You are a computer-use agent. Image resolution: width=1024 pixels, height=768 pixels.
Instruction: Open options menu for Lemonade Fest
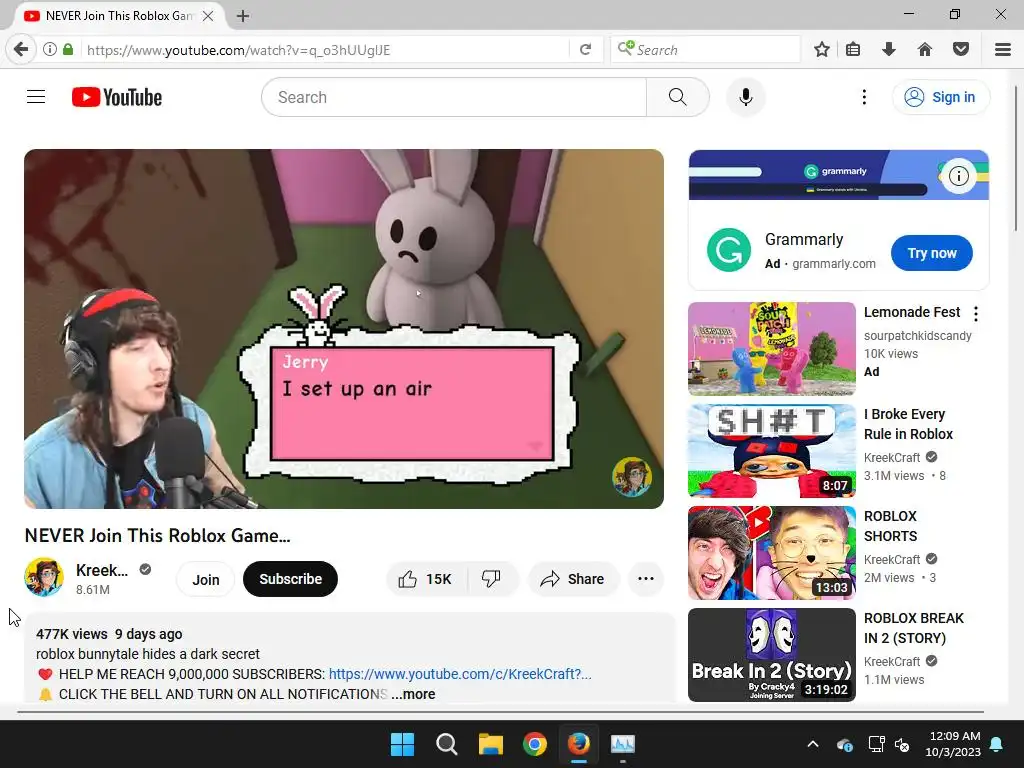[x=976, y=314]
